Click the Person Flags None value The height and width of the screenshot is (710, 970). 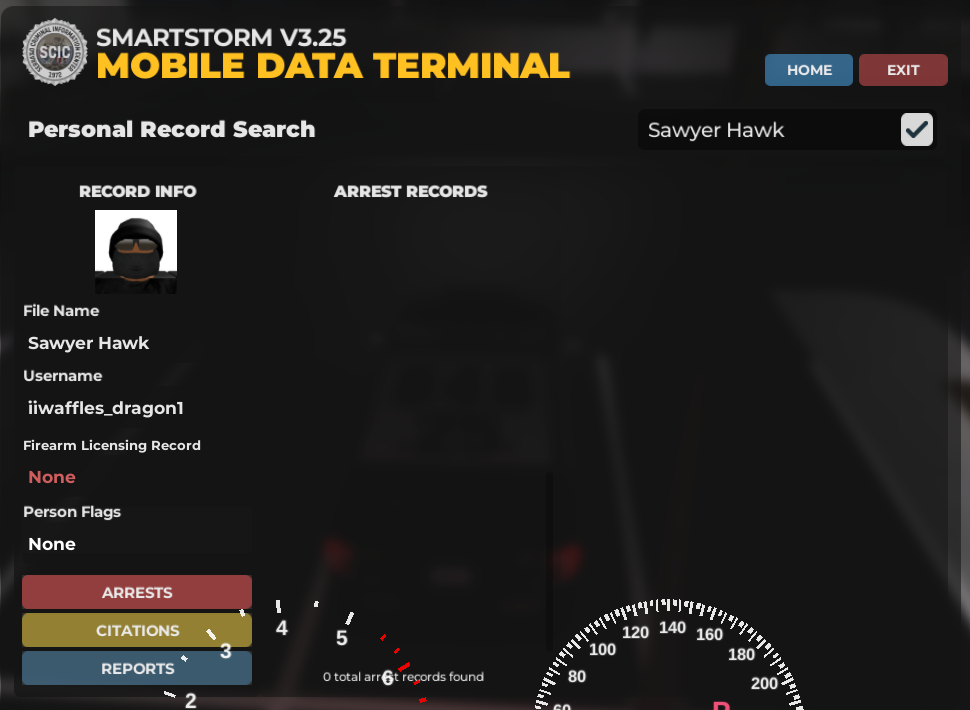tap(52, 544)
